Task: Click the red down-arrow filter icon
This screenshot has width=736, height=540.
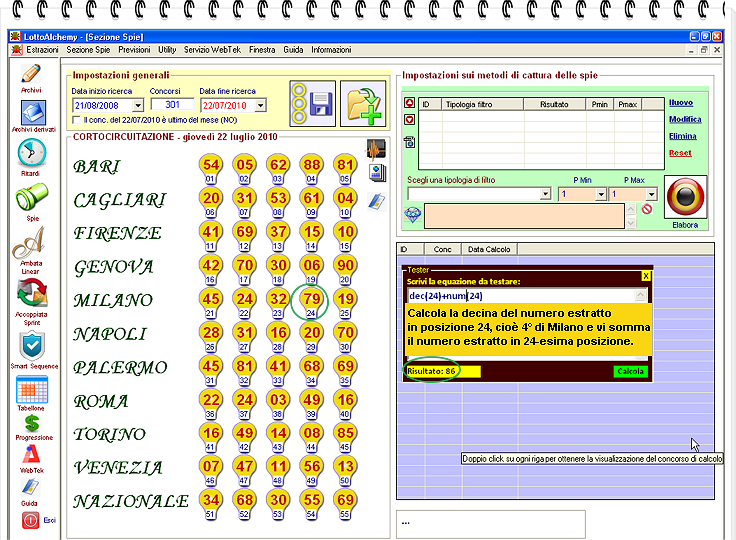Action: 409,120
